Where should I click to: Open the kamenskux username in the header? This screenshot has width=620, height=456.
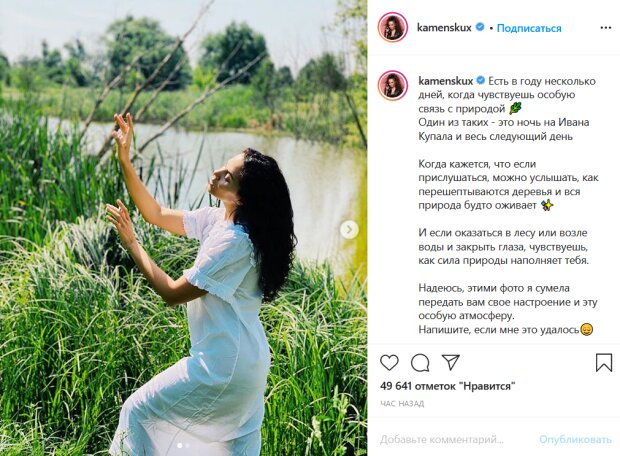coord(444,28)
